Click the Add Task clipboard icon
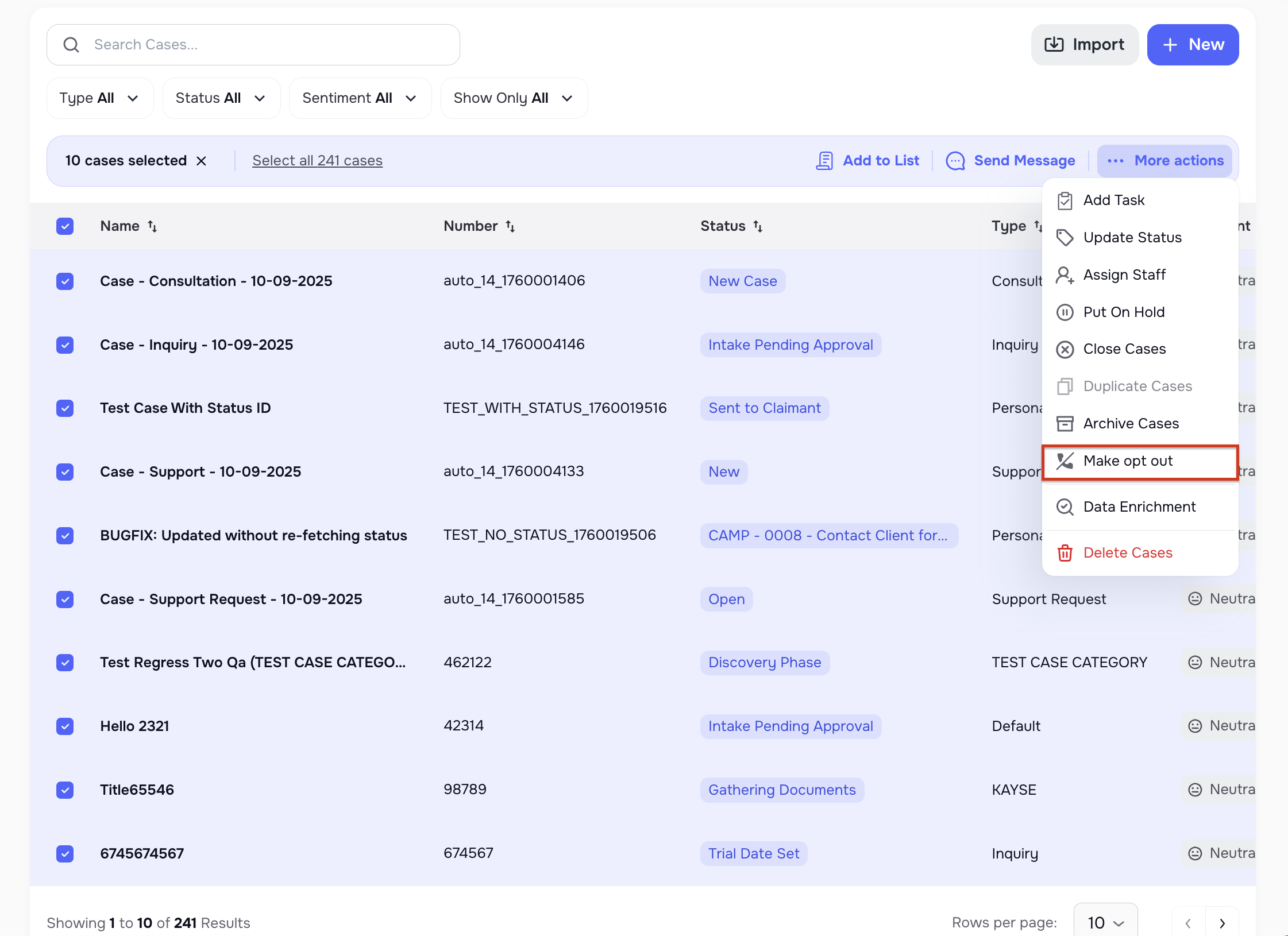 [1066, 200]
